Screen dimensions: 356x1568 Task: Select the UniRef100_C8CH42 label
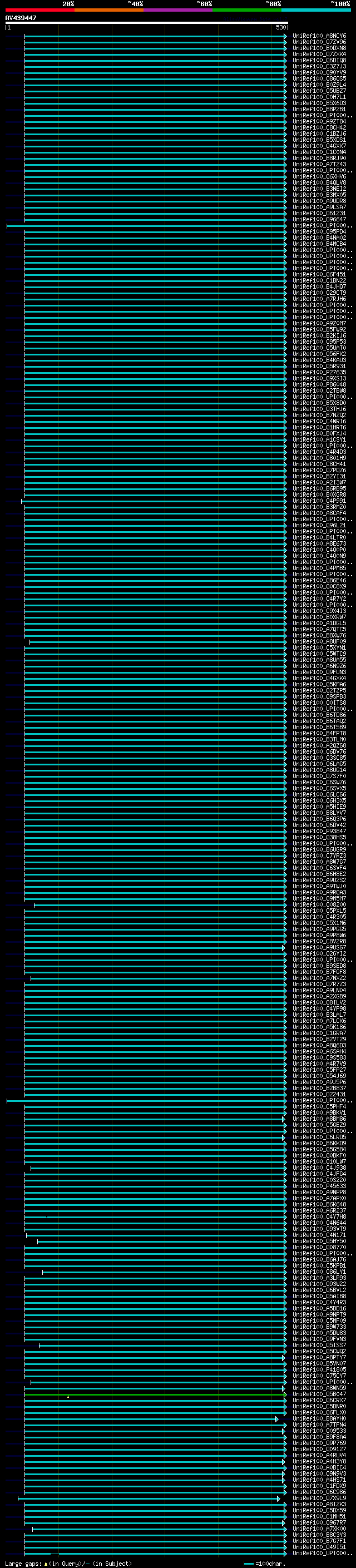pos(319,128)
